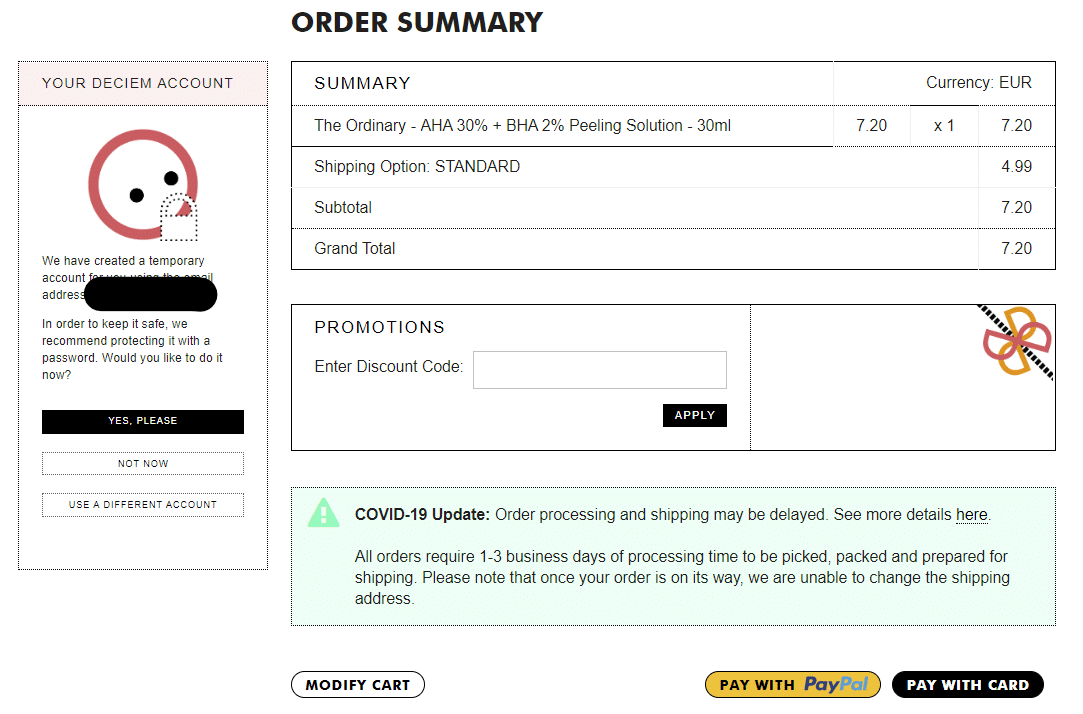The height and width of the screenshot is (714, 1083).
Task: Proceed with PAY WITH CARD
Action: 967,685
